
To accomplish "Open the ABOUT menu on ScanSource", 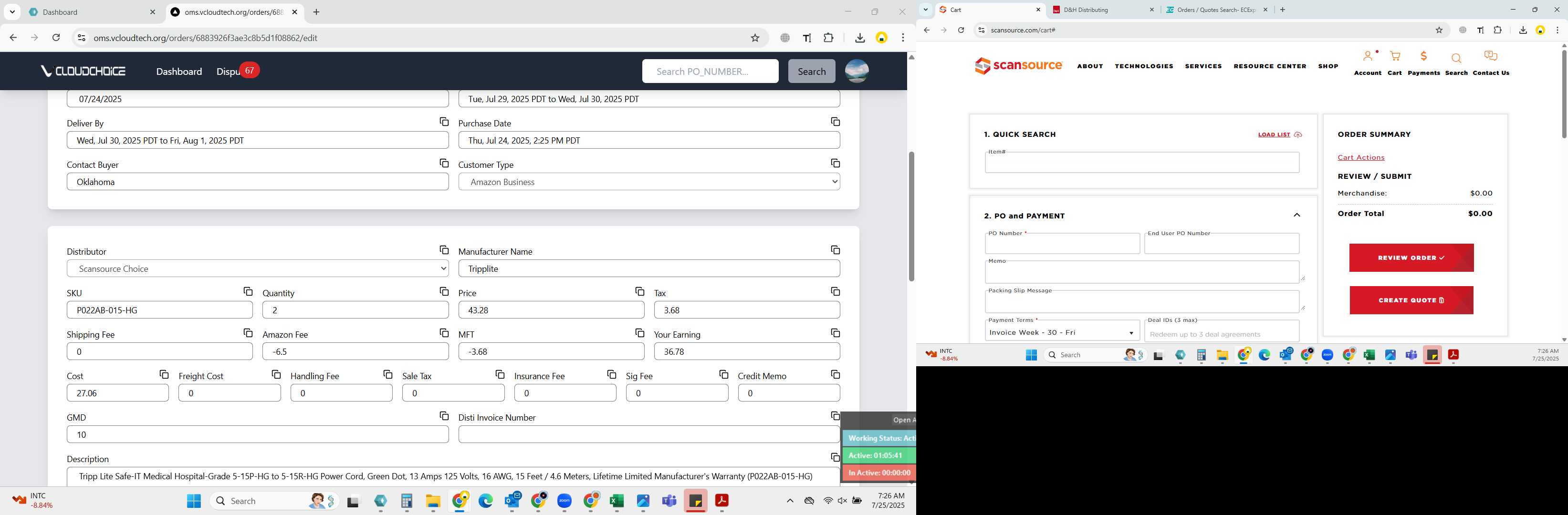I will click(1089, 66).
